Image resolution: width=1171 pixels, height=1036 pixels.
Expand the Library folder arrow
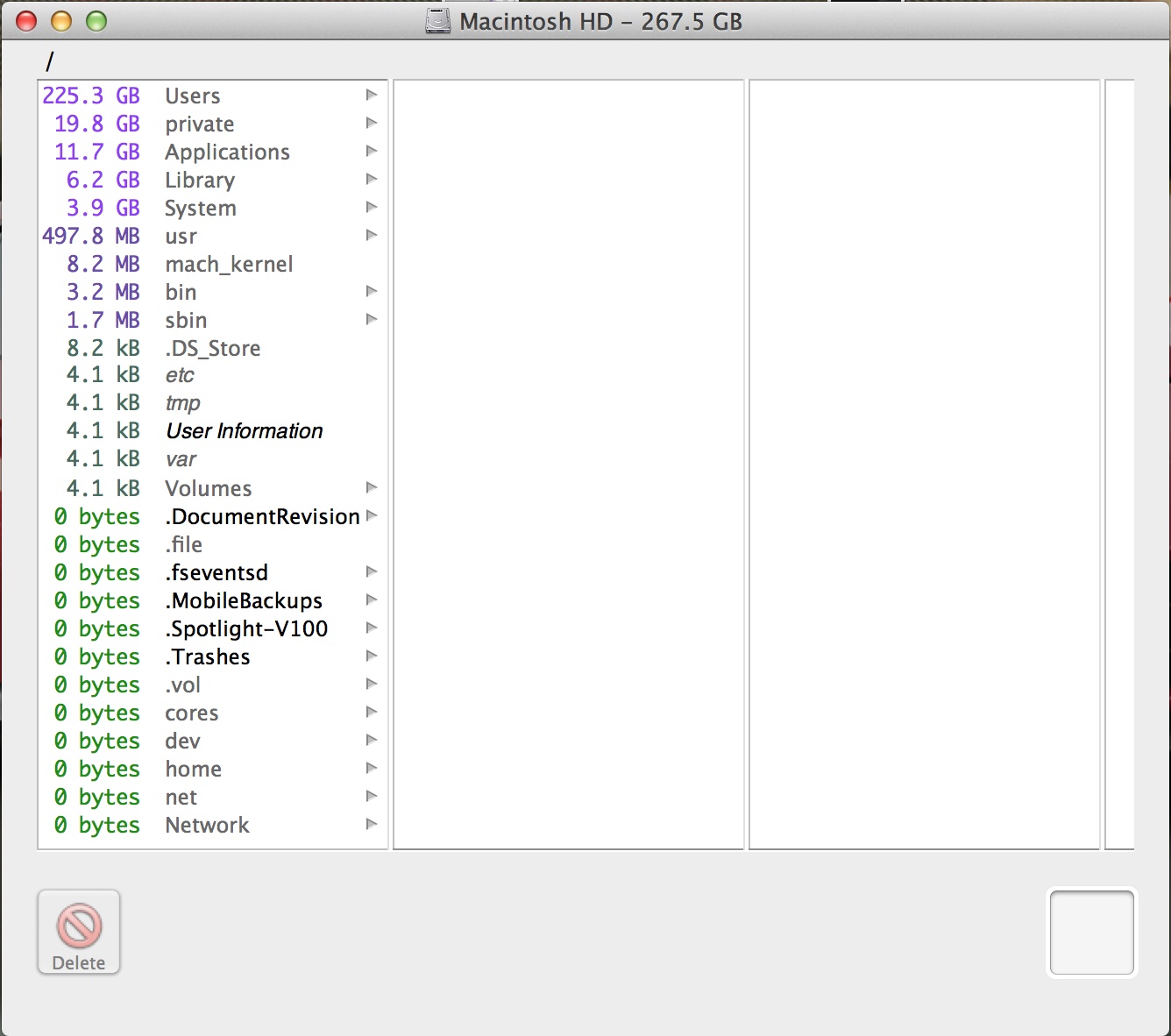coord(372,179)
